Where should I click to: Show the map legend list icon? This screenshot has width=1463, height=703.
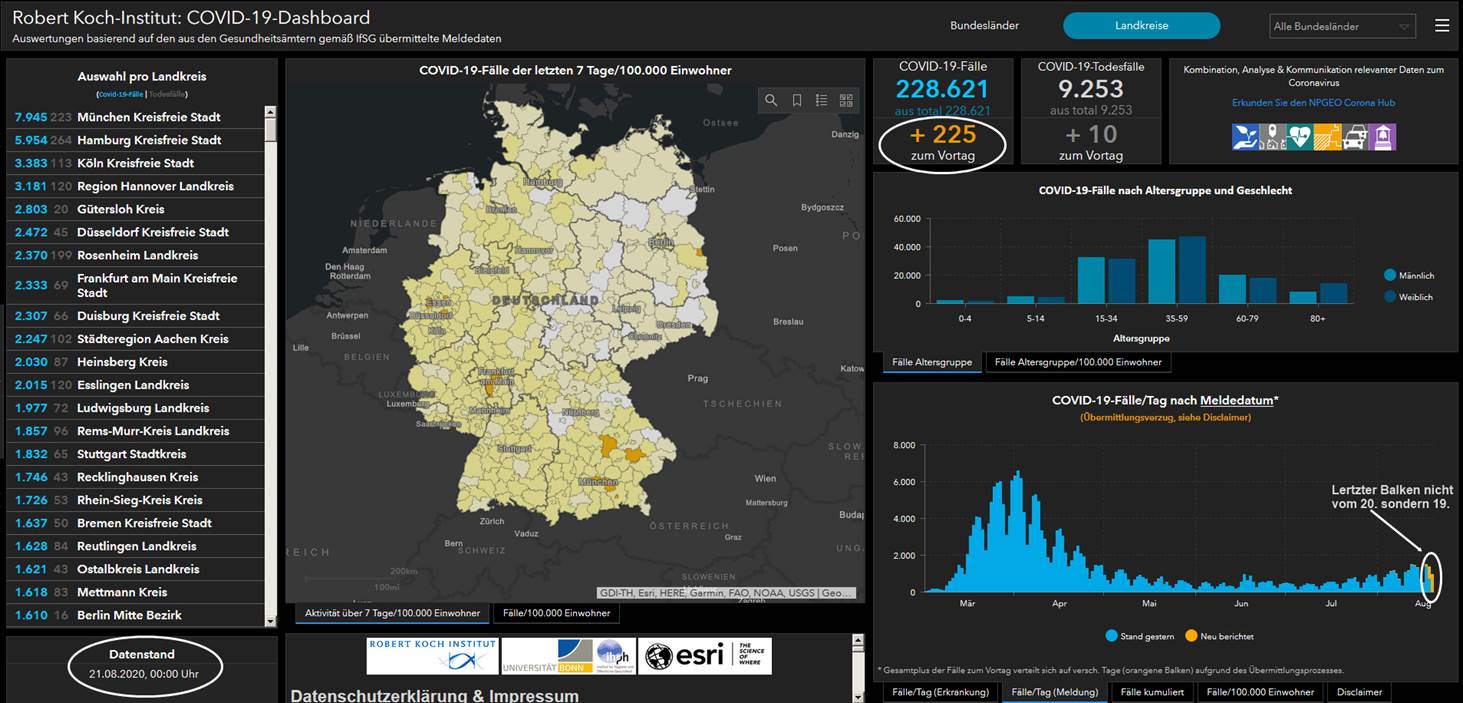(x=821, y=100)
